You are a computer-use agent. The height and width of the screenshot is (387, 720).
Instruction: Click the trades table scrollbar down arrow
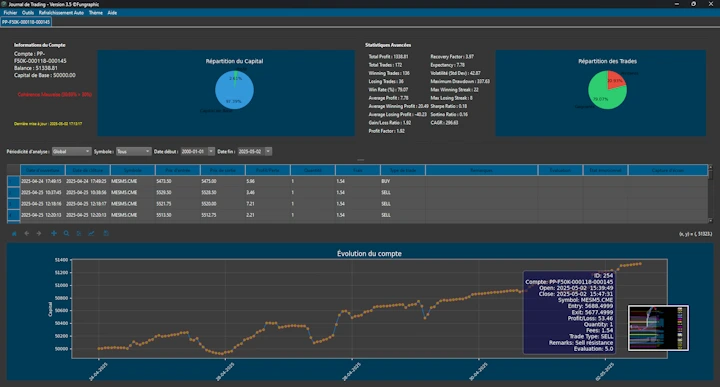pyautogui.click(x=710, y=220)
